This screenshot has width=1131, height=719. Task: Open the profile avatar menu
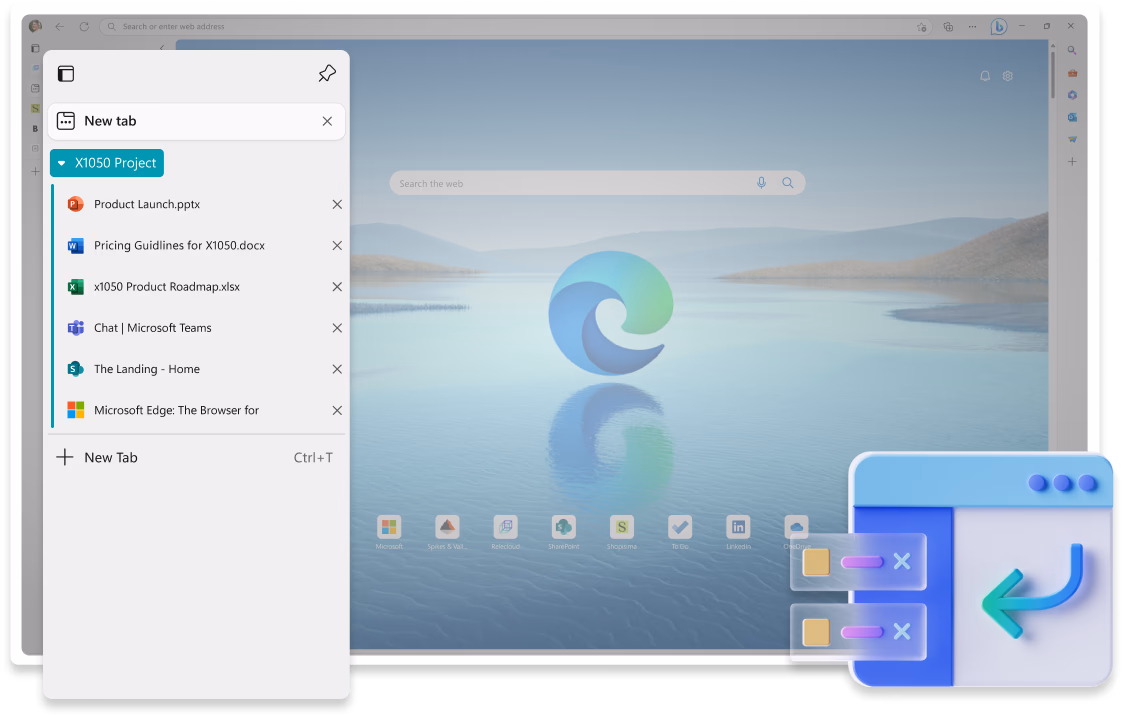[x=35, y=27]
